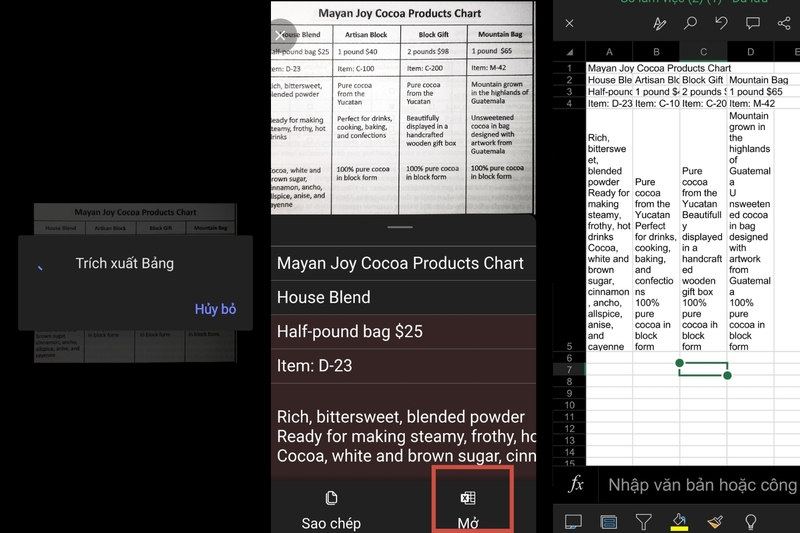Select row 1 header
Image resolution: width=800 pixels, height=533 pixels.
(x=569, y=68)
